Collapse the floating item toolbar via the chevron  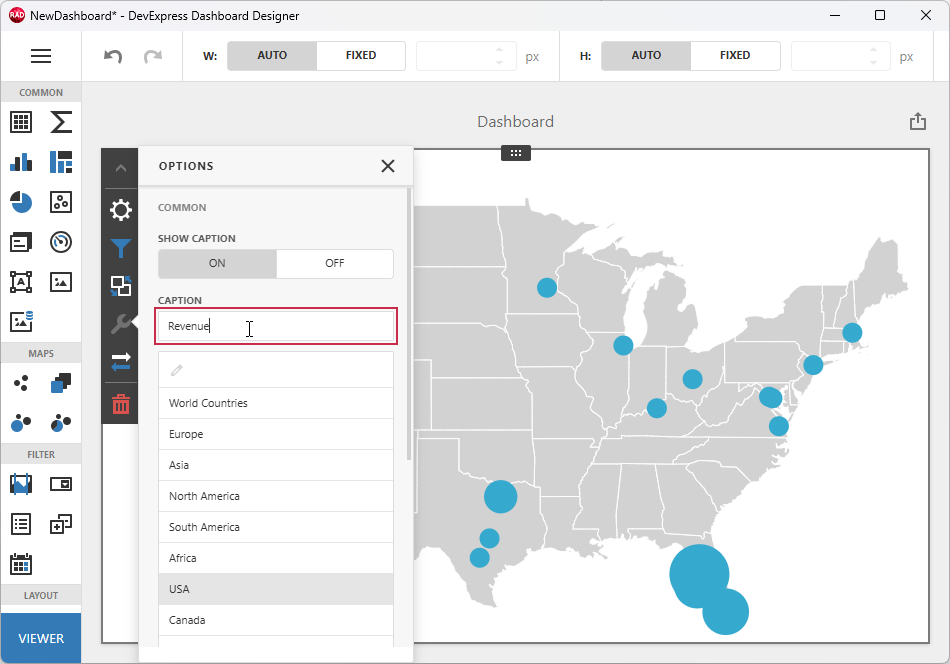coord(120,167)
